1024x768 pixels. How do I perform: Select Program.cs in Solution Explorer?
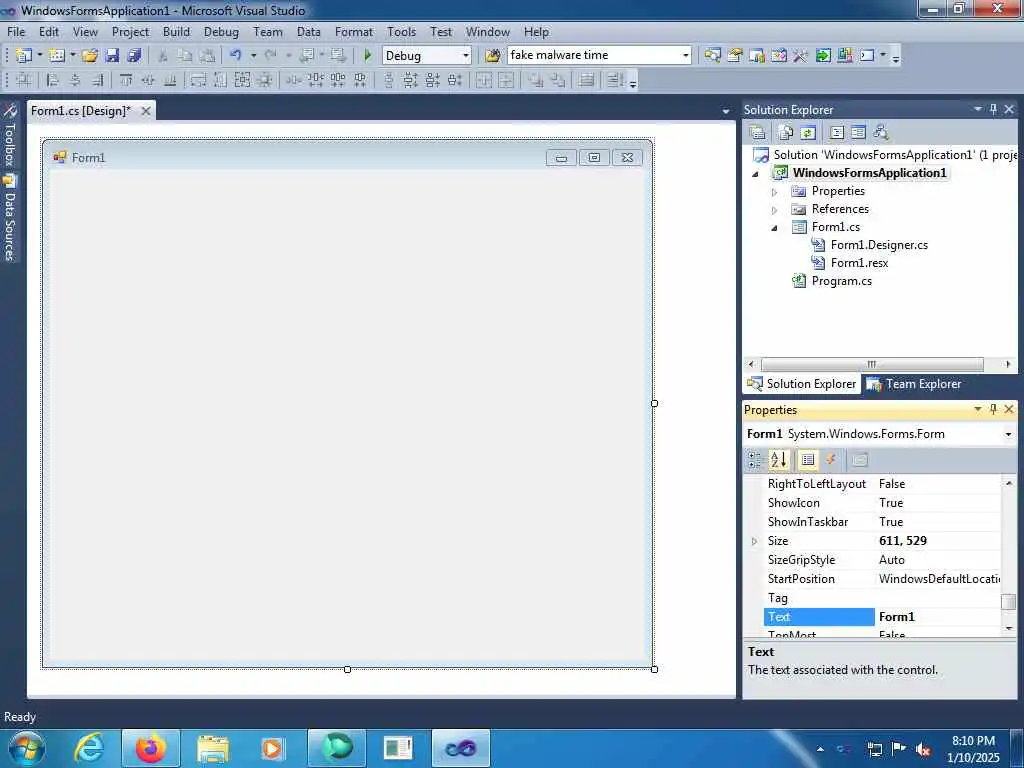(x=841, y=281)
